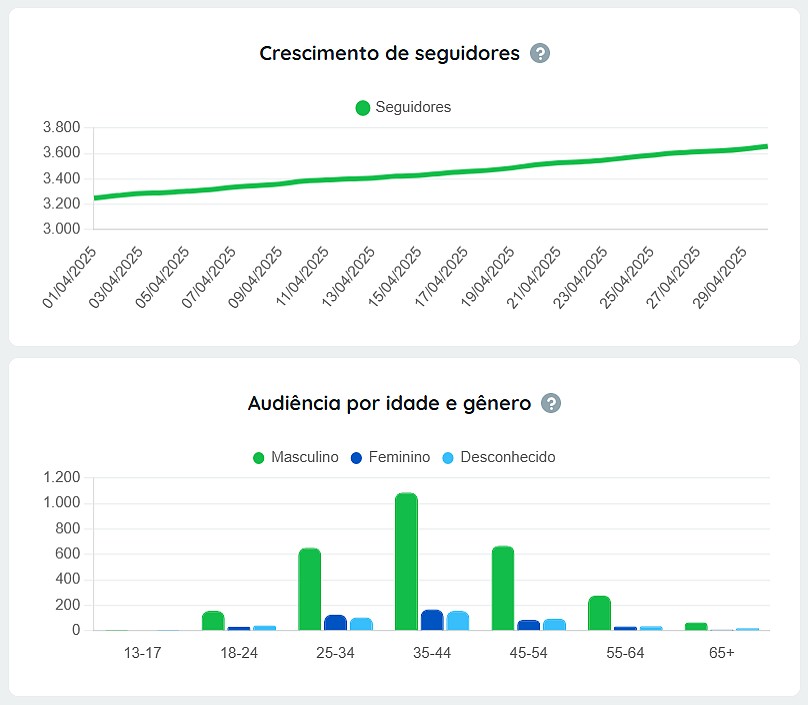Select the Feminino bar for 35-44
The width and height of the screenshot is (808, 705).
pos(432,620)
